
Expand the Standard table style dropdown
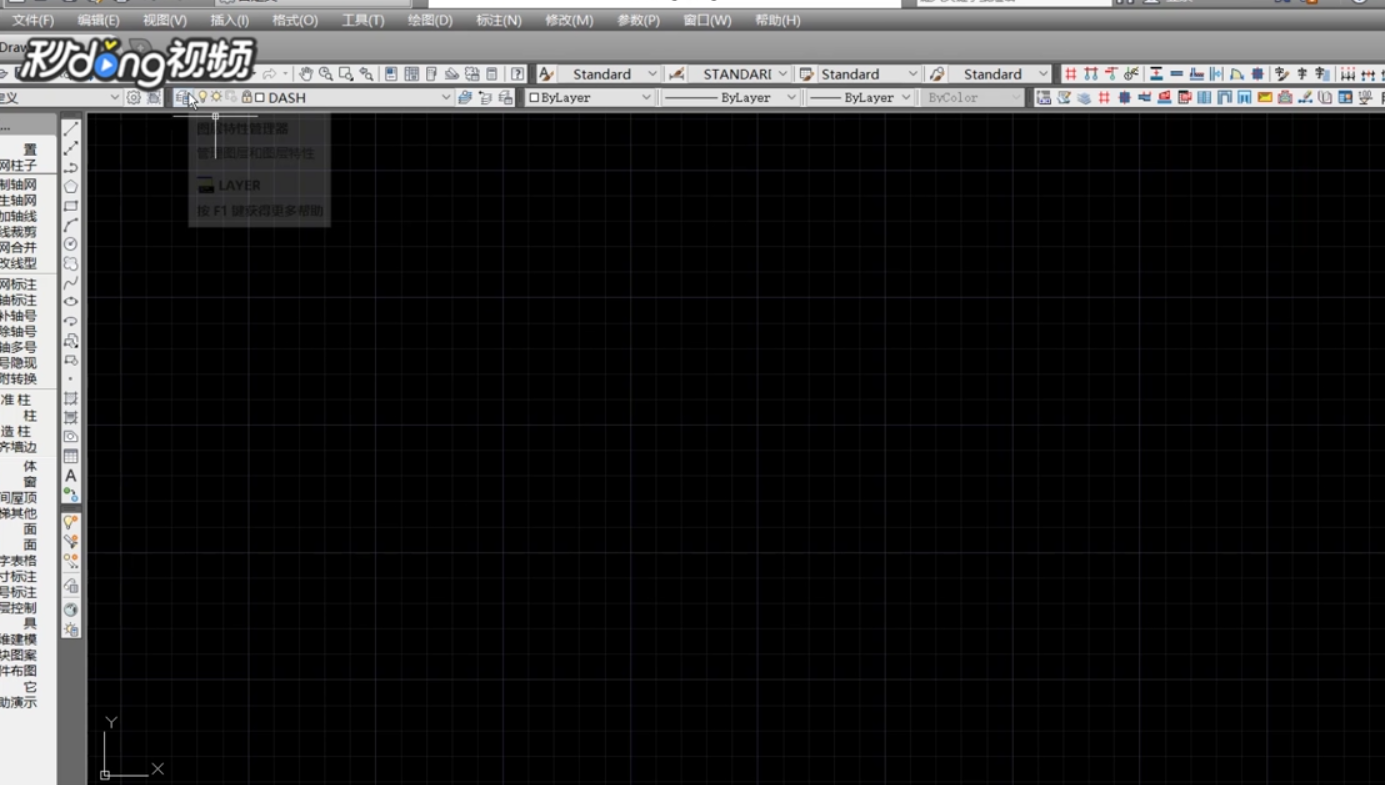coord(912,74)
